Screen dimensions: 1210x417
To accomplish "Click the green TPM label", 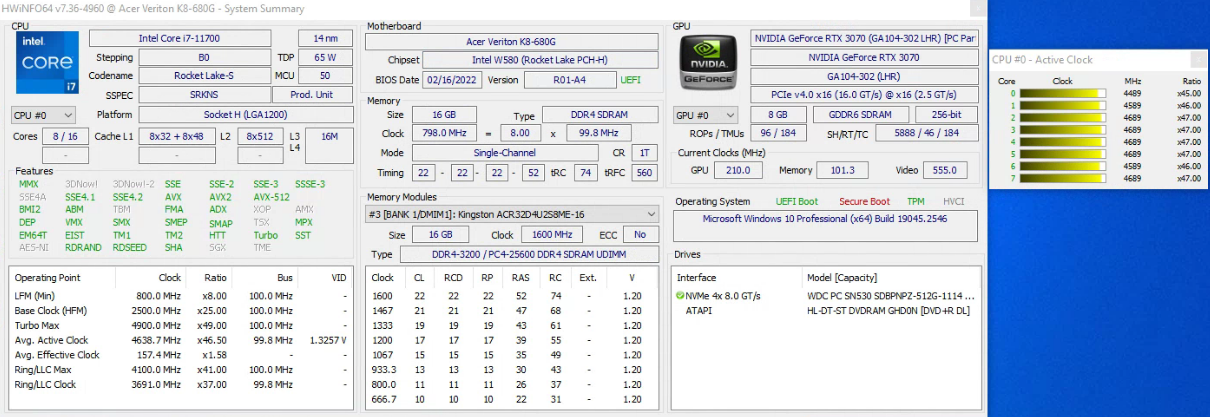I will pos(915,201).
